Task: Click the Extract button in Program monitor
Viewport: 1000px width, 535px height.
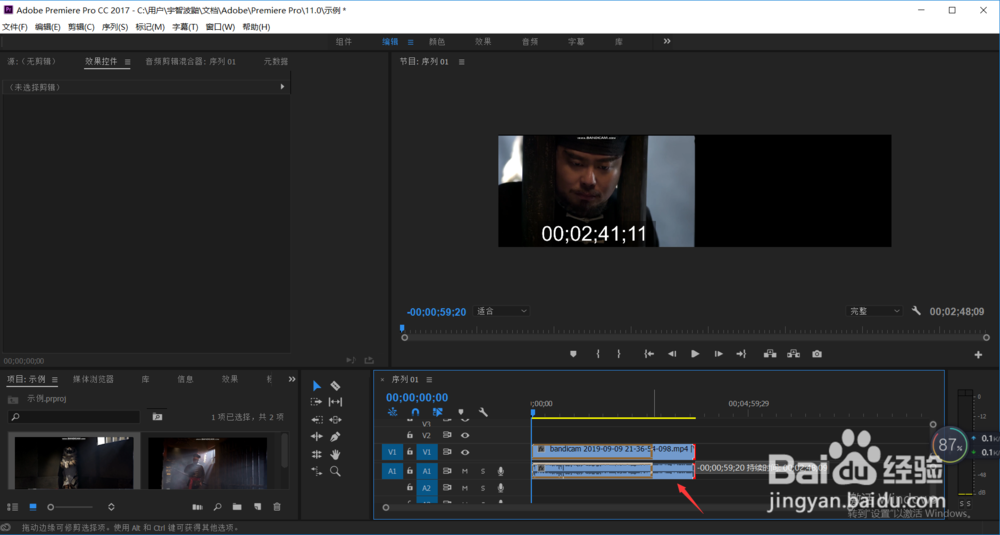Action: pos(793,354)
